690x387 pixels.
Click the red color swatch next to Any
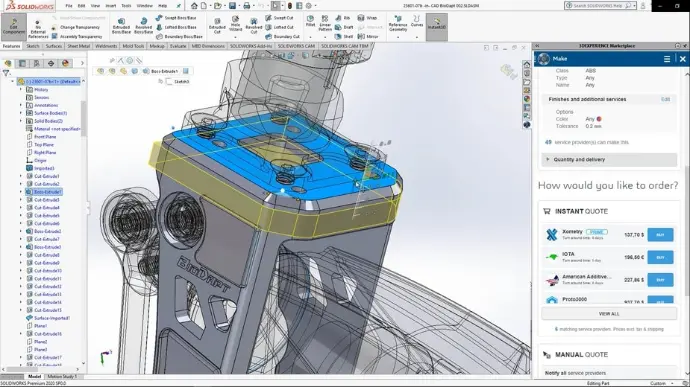(599, 119)
